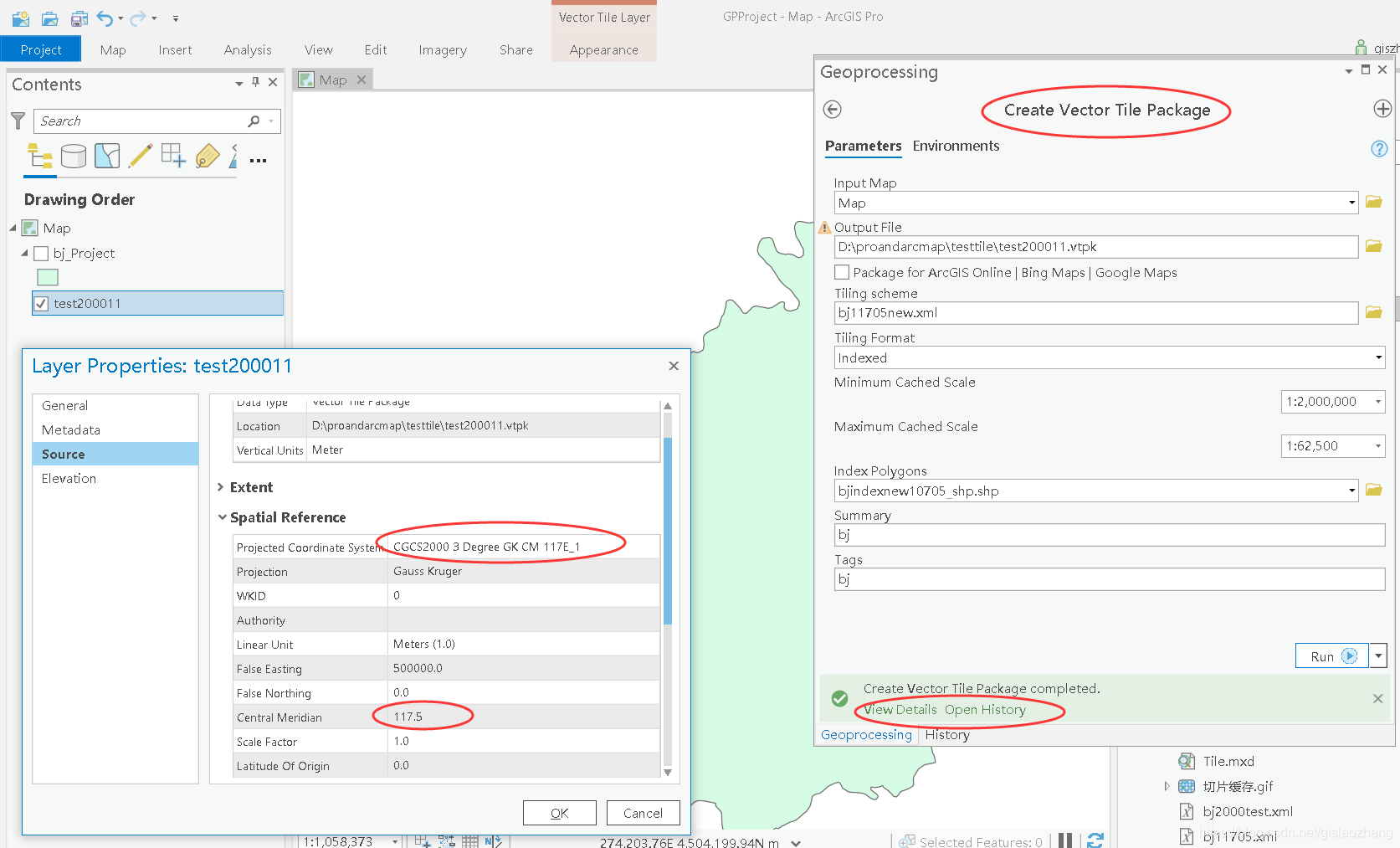Open the Appearance ribbon tab
1400x848 pixels.
603,49
